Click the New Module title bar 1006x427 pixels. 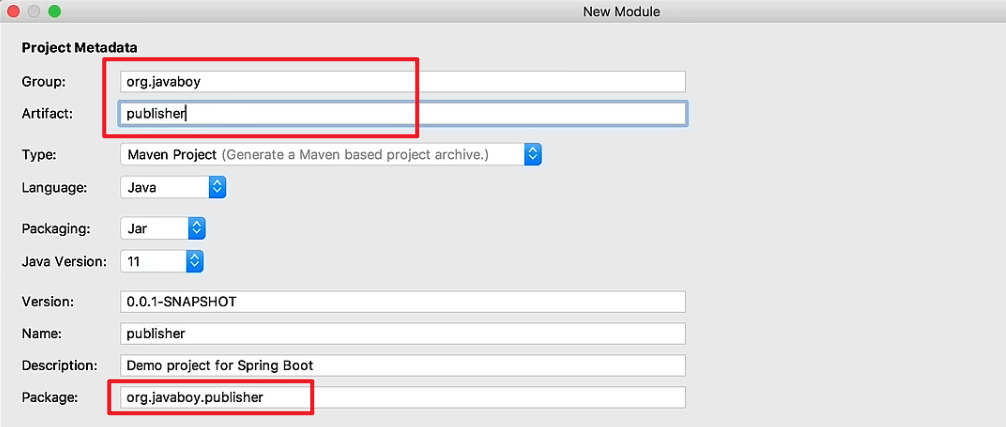pyautogui.click(x=621, y=12)
